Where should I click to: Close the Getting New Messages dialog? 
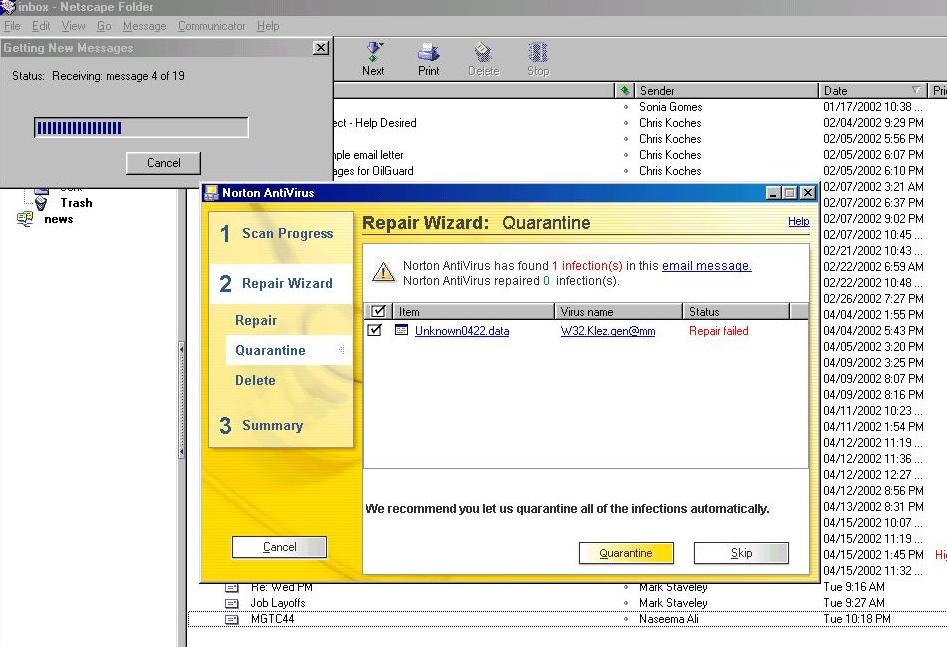(321, 48)
